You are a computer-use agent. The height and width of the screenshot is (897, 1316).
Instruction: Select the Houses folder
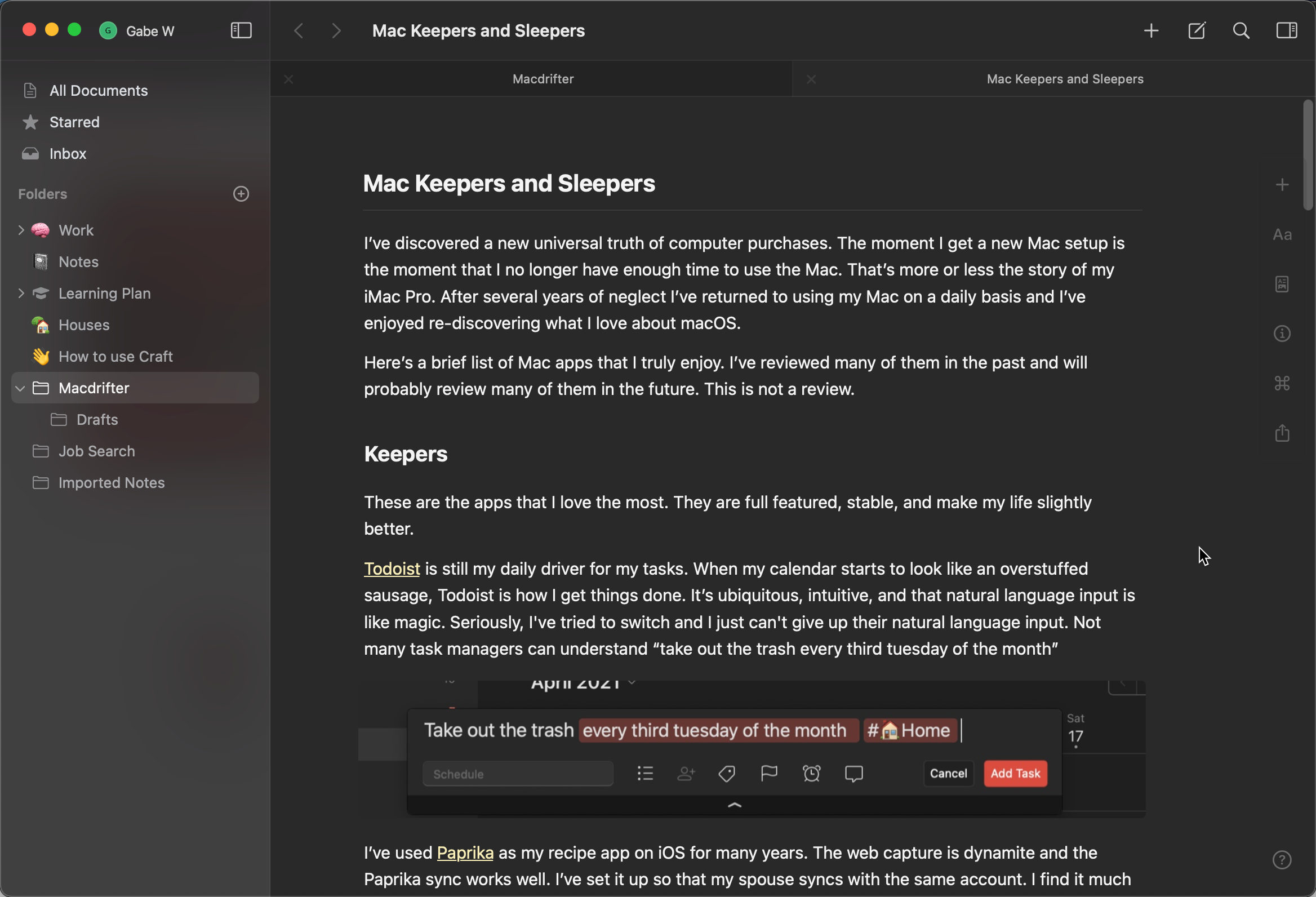(135, 325)
